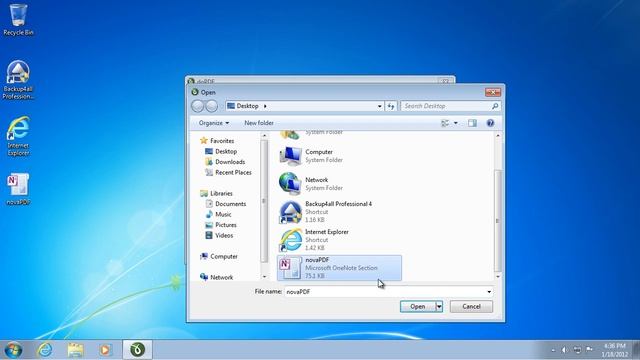Screen dimensions: 640x360
Task: Open the Windows Start menu orb
Action: coord(13,350)
